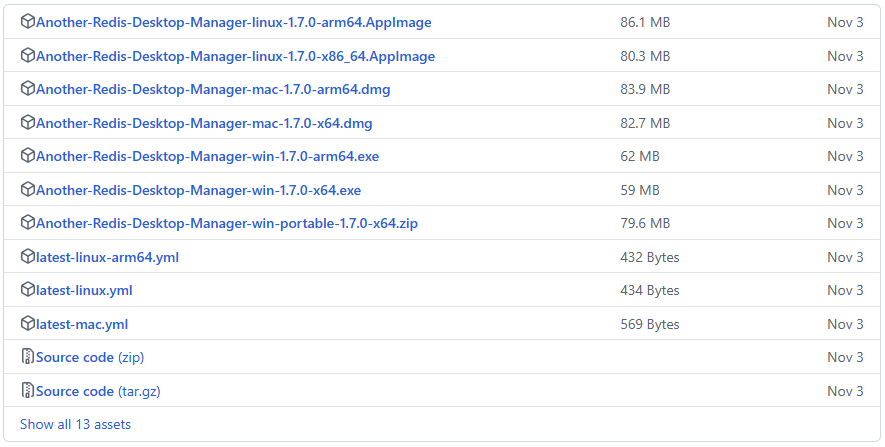Click Nov 3 date in linux-arm64.AppImage row
Viewport: 885px width, 447px height.
[x=845, y=23]
